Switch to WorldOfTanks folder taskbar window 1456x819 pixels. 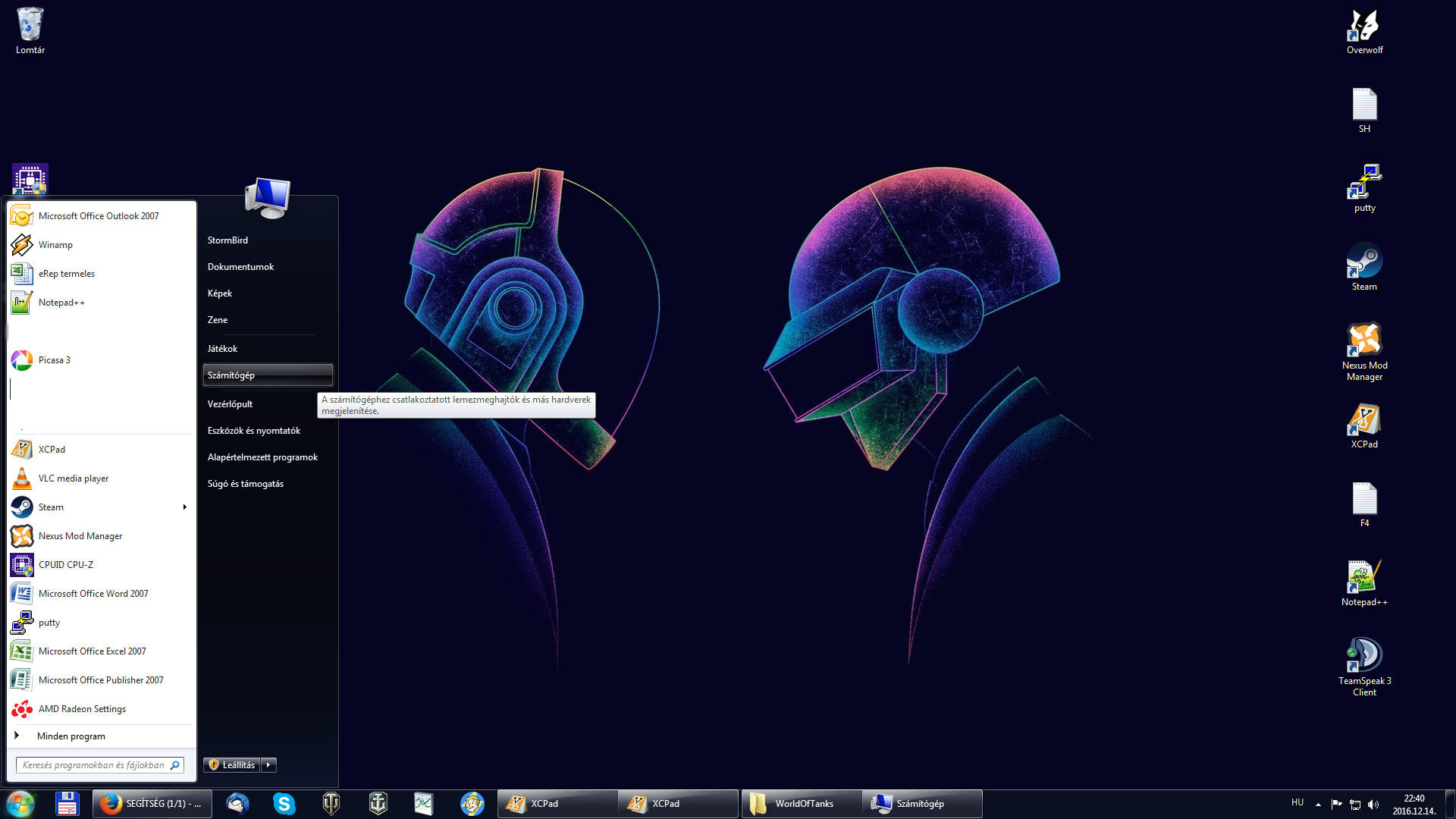pos(802,804)
